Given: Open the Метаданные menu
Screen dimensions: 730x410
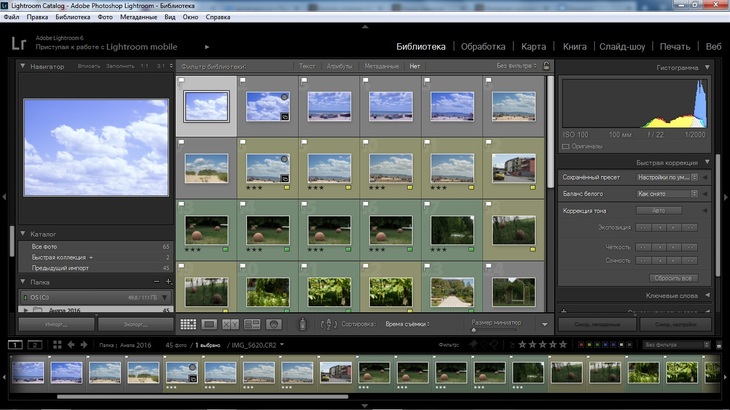Looking at the screenshot, I should pyautogui.click(x=138, y=17).
